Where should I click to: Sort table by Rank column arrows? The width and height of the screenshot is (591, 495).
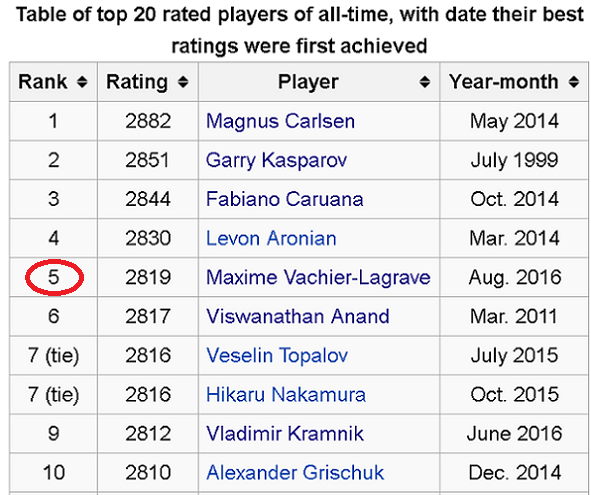pyautogui.click(x=82, y=82)
